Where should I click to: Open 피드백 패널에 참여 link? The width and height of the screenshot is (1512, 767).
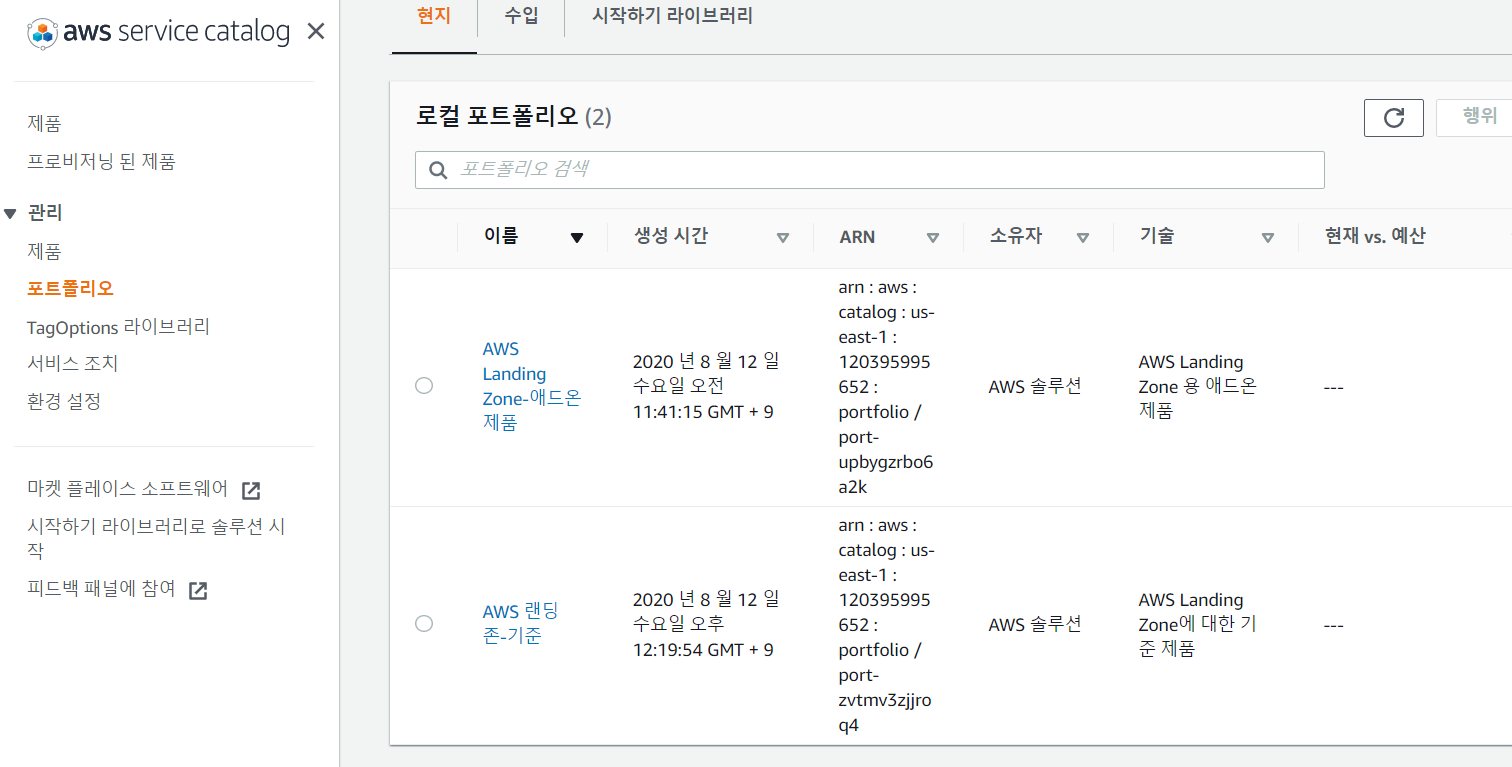[101, 590]
